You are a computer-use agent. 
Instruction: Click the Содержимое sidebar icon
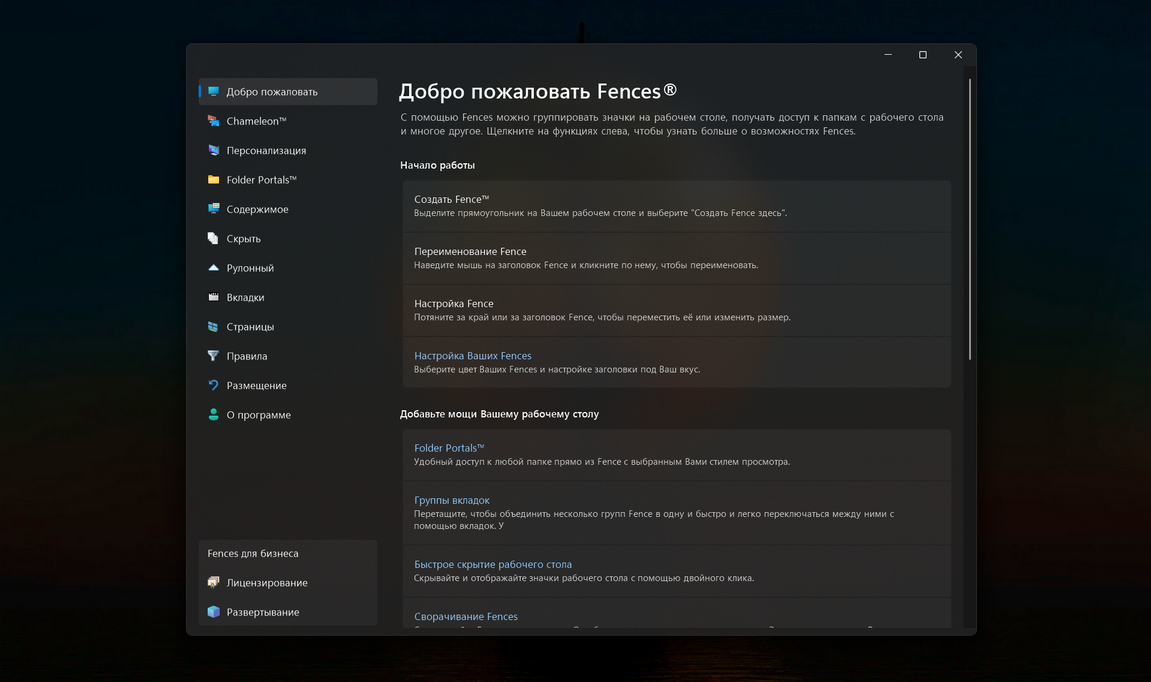(214, 209)
